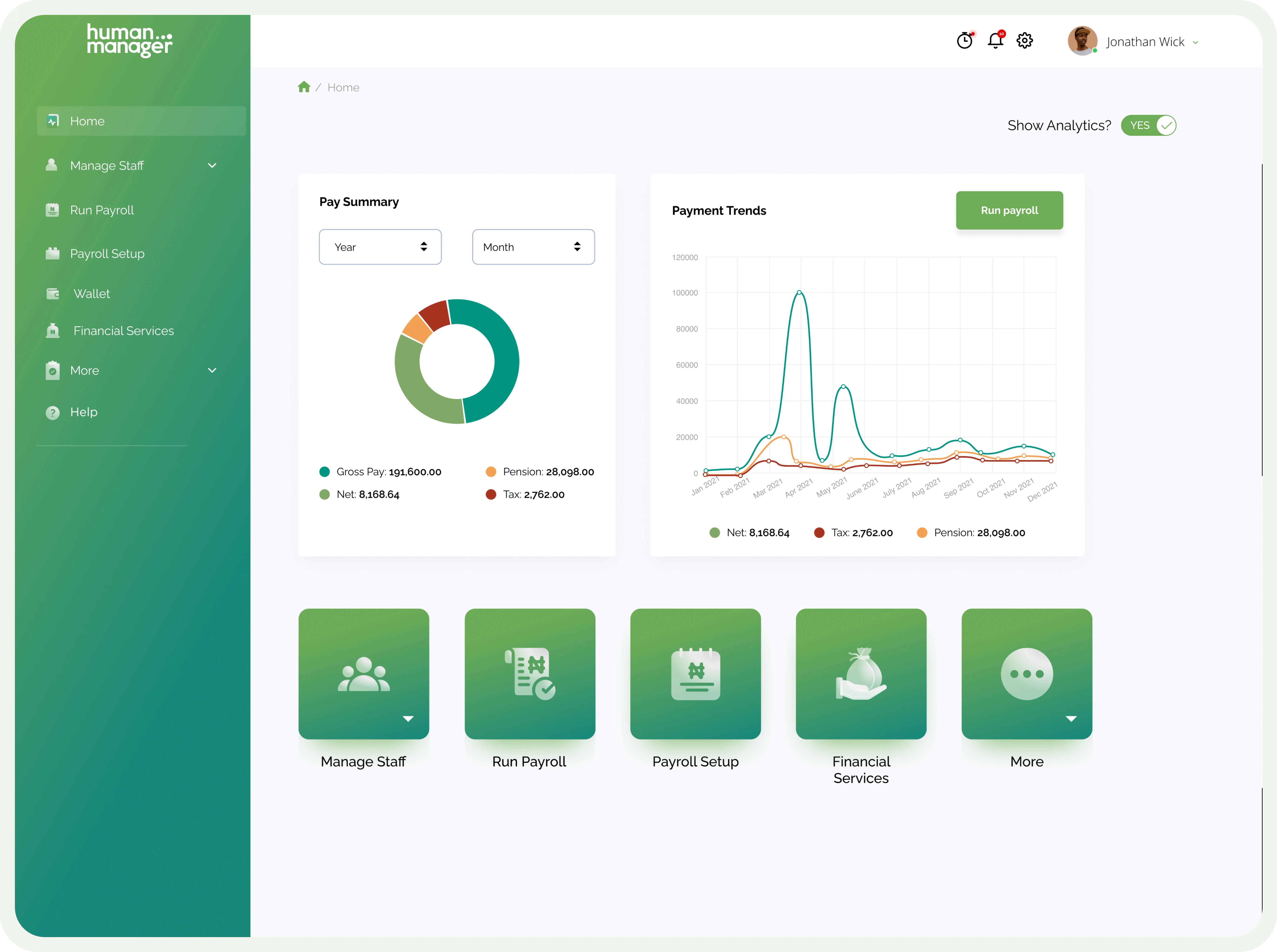This screenshot has width=1277, height=952.
Task: Click the Apr 2021 peak data point
Action: [x=799, y=293]
